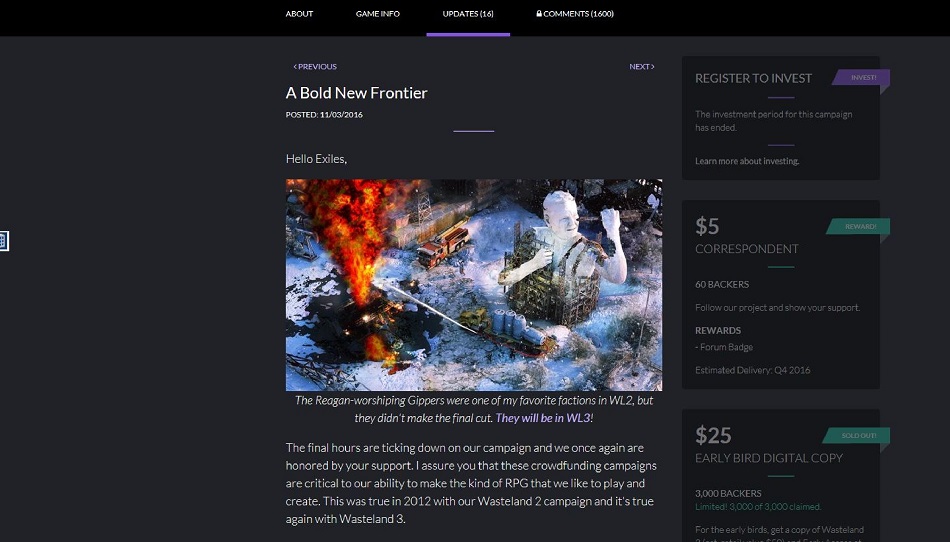Switch to the Game Info tab

pos(377,13)
